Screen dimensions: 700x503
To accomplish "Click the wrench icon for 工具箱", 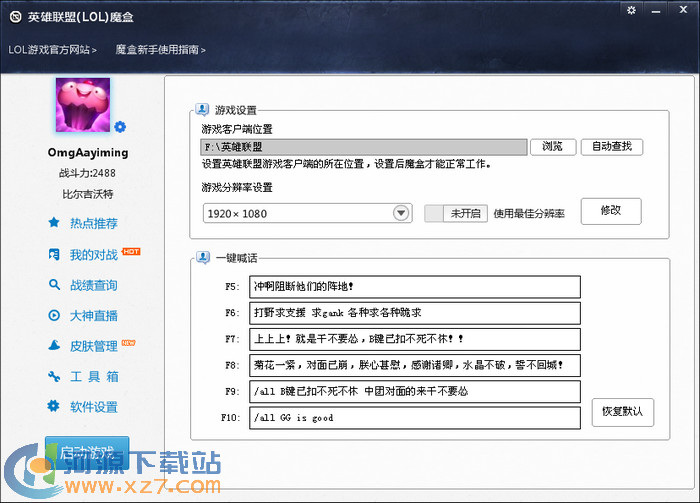I will tap(54, 376).
